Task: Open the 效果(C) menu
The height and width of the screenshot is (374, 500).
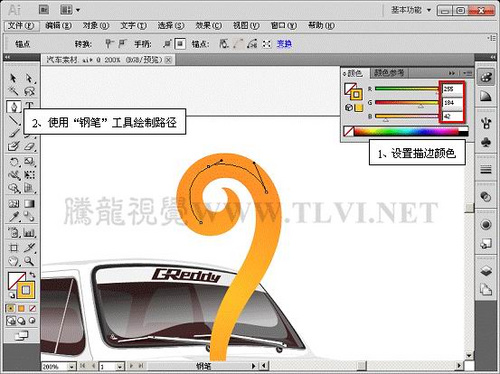Action: click(208, 26)
